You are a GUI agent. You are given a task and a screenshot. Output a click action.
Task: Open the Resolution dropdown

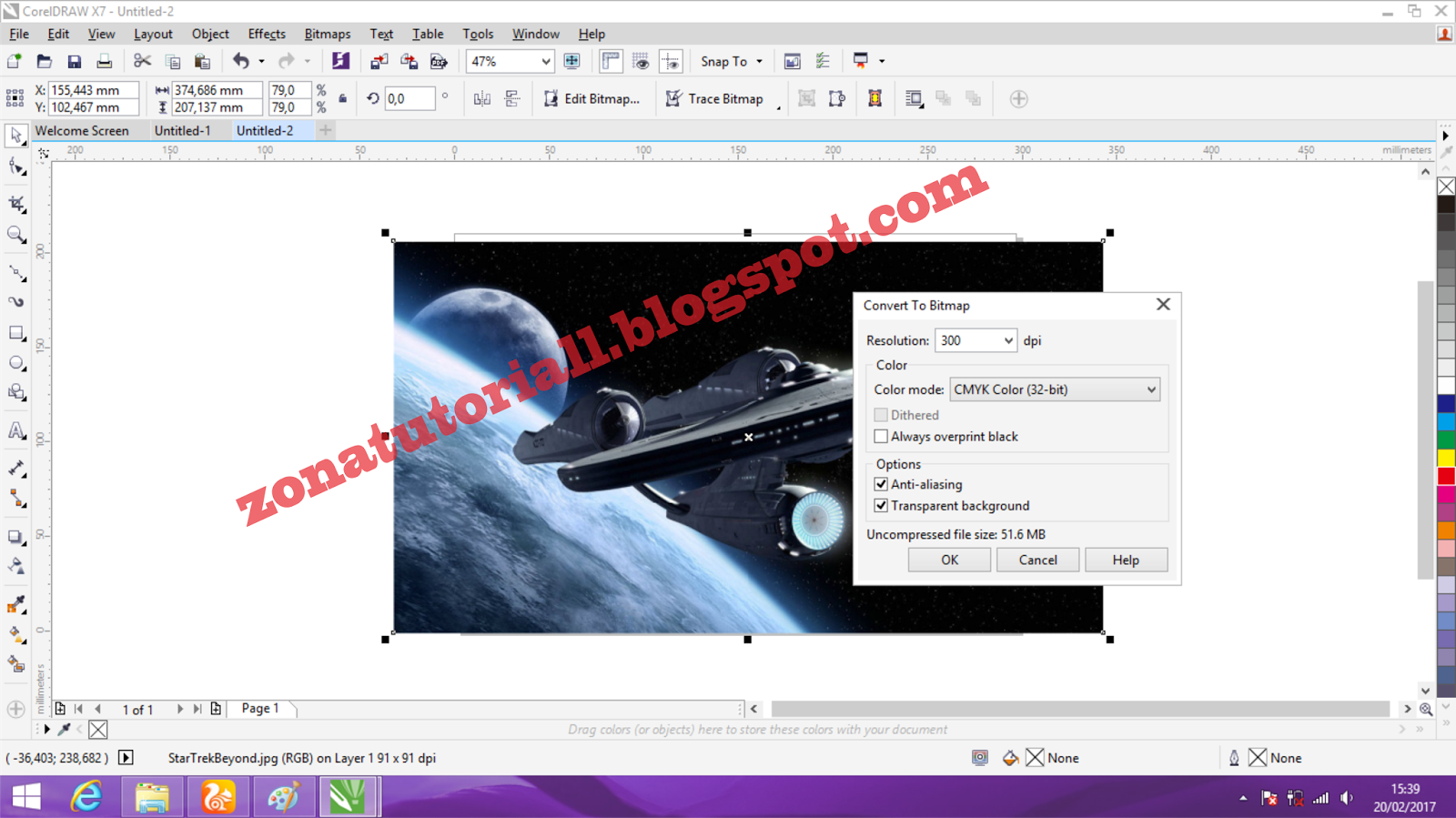pos(1008,340)
